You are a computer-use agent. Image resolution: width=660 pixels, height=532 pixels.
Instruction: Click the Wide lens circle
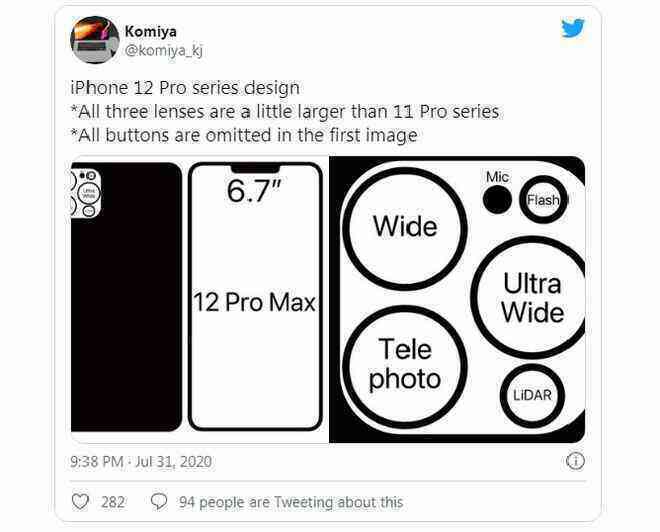(405, 229)
